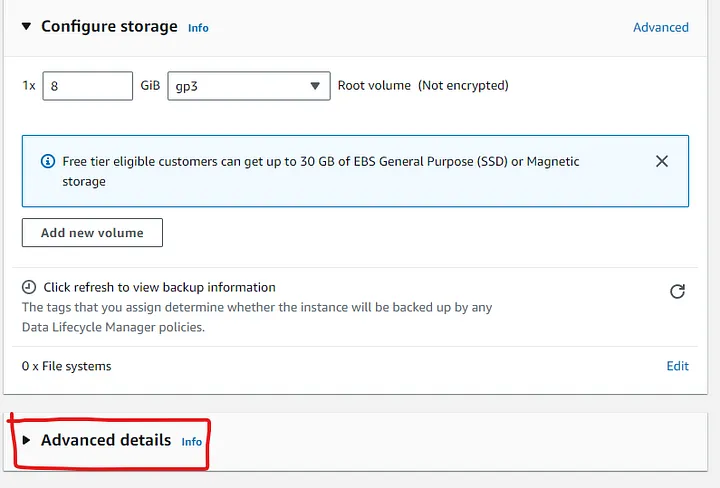
Task: Dismiss the free tier eligibility banner
Action: pyautogui.click(x=661, y=161)
